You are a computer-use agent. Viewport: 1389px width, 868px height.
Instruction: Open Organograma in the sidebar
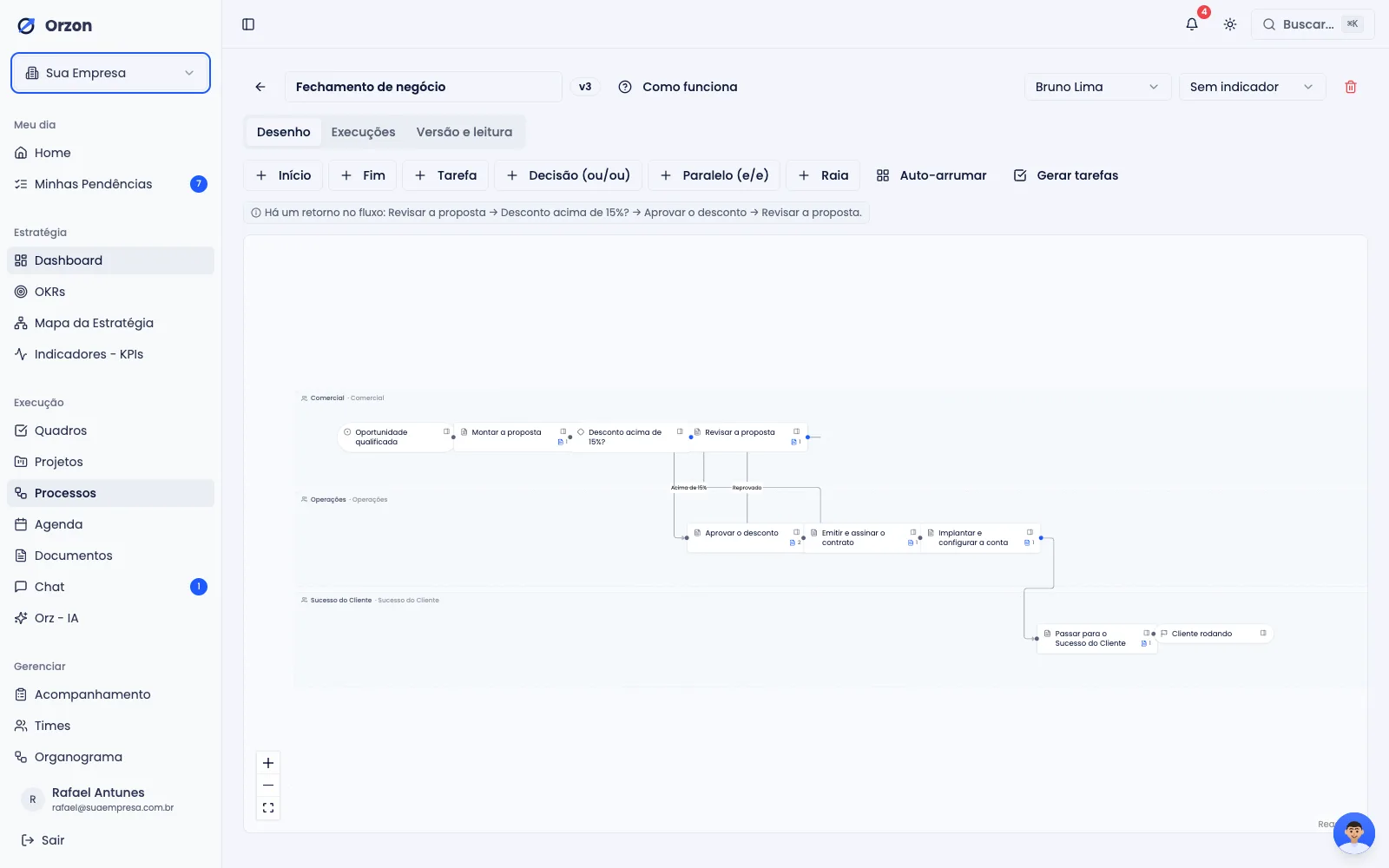tap(110, 757)
